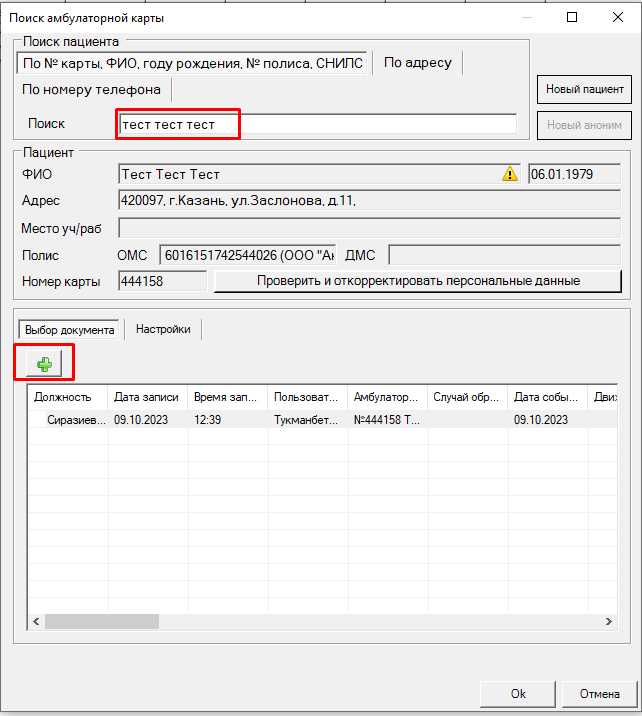Click the horizontal scrollbar left arrow
Screen dimensions: 642x716
pyautogui.click(x=35, y=621)
